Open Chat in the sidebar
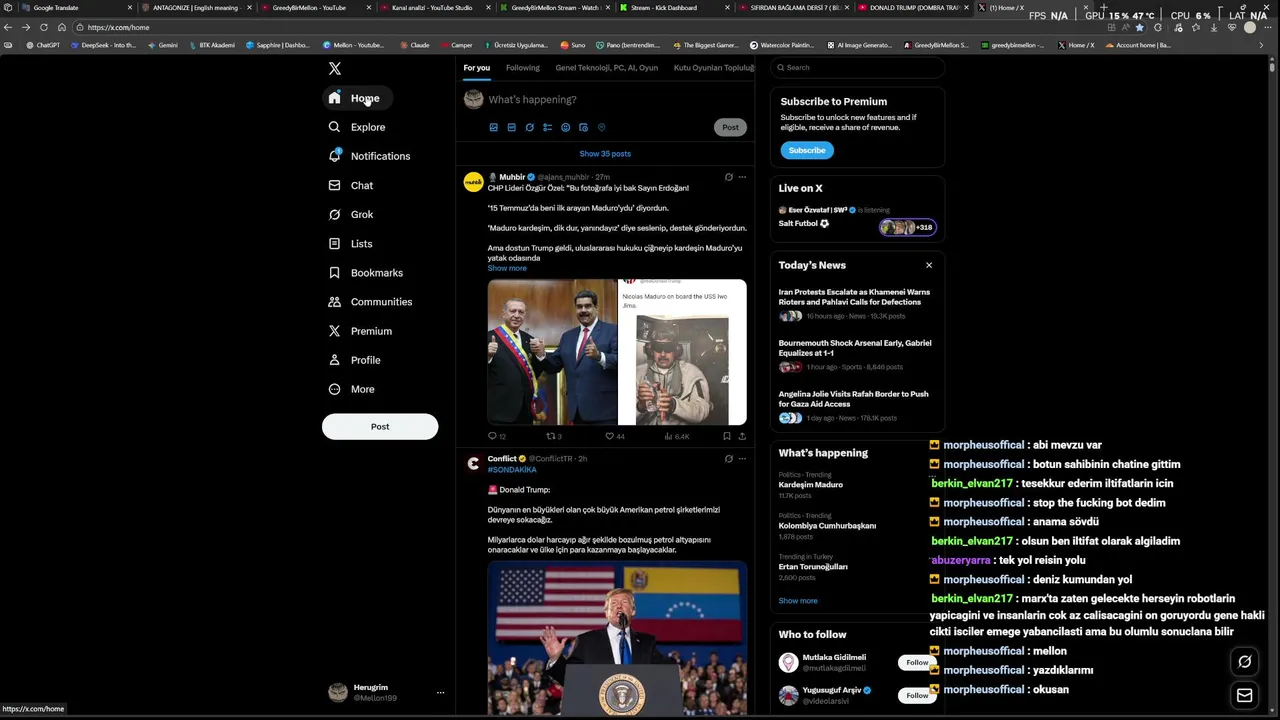Image resolution: width=1280 pixels, height=720 pixels. (351, 185)
